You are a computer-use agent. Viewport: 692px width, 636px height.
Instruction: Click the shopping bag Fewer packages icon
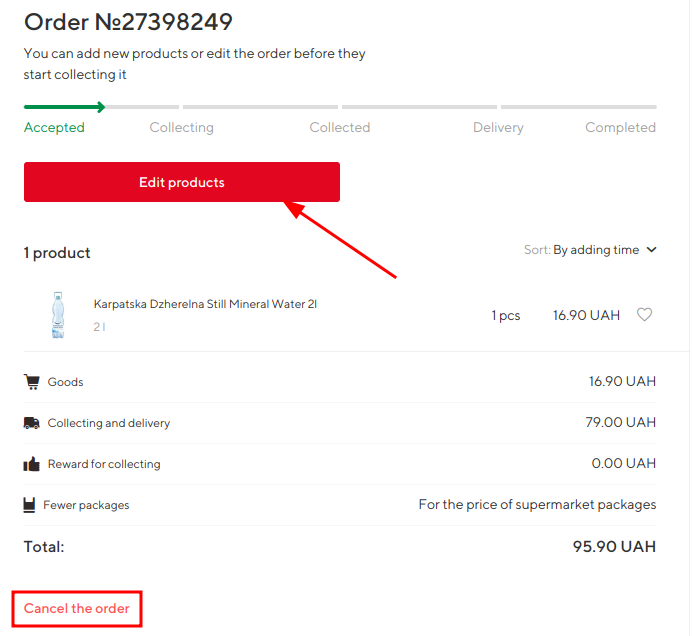(30, 505)
